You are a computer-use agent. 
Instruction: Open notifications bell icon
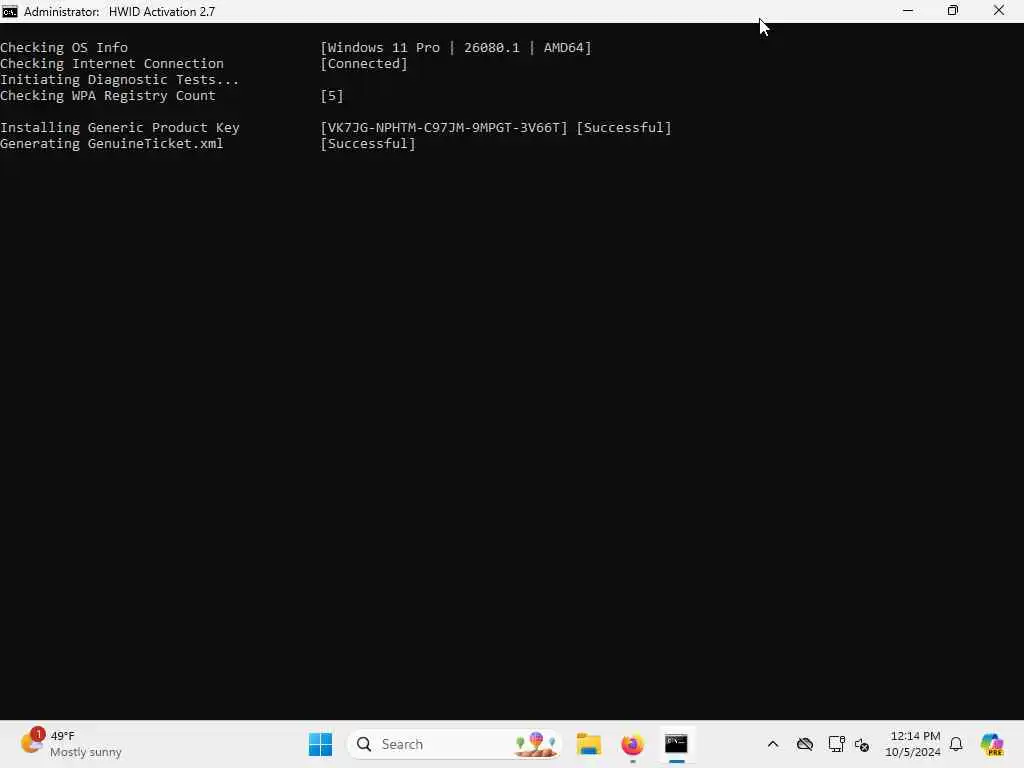[956, 744]
